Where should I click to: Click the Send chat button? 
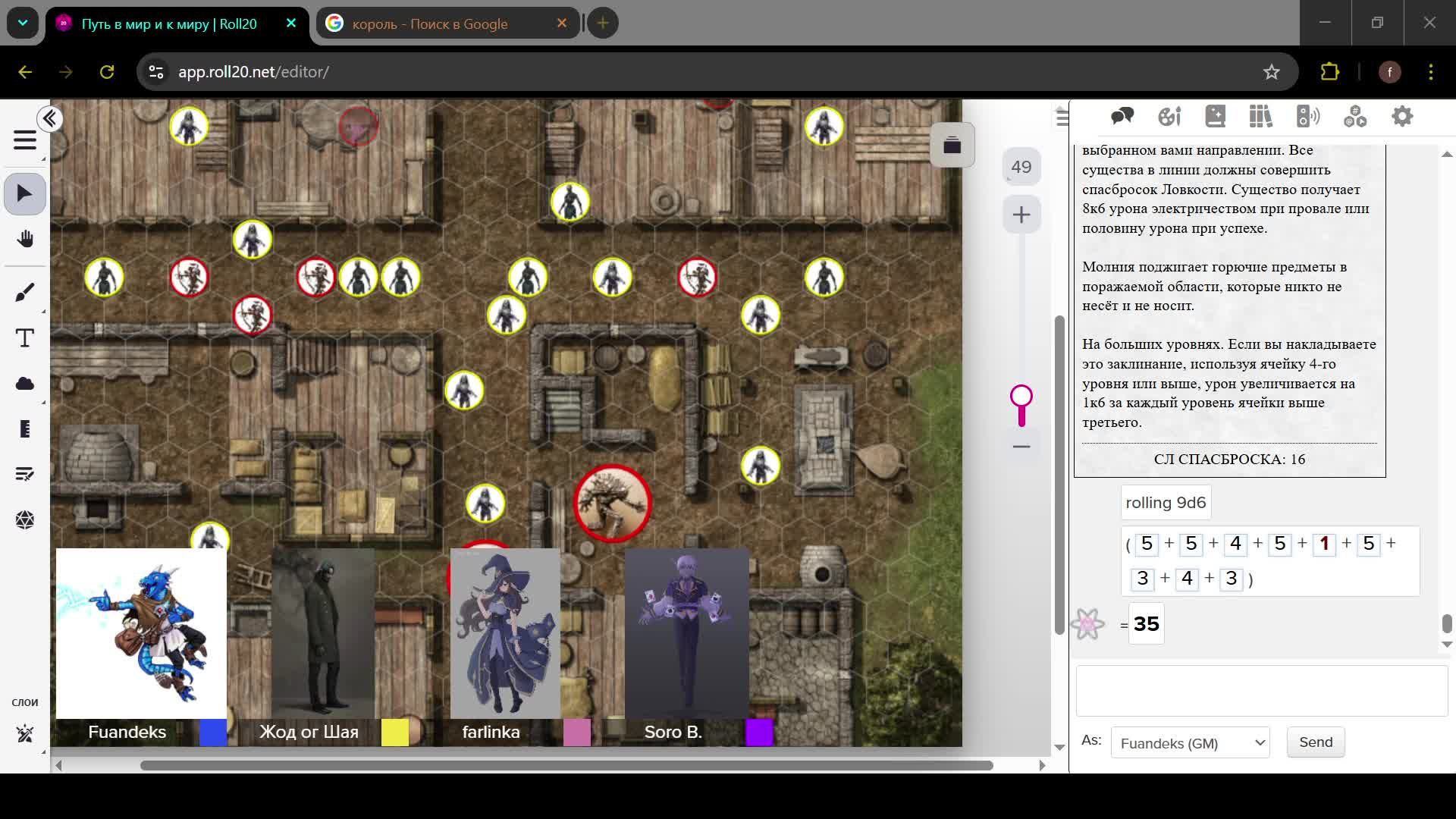coord(1315,742)
